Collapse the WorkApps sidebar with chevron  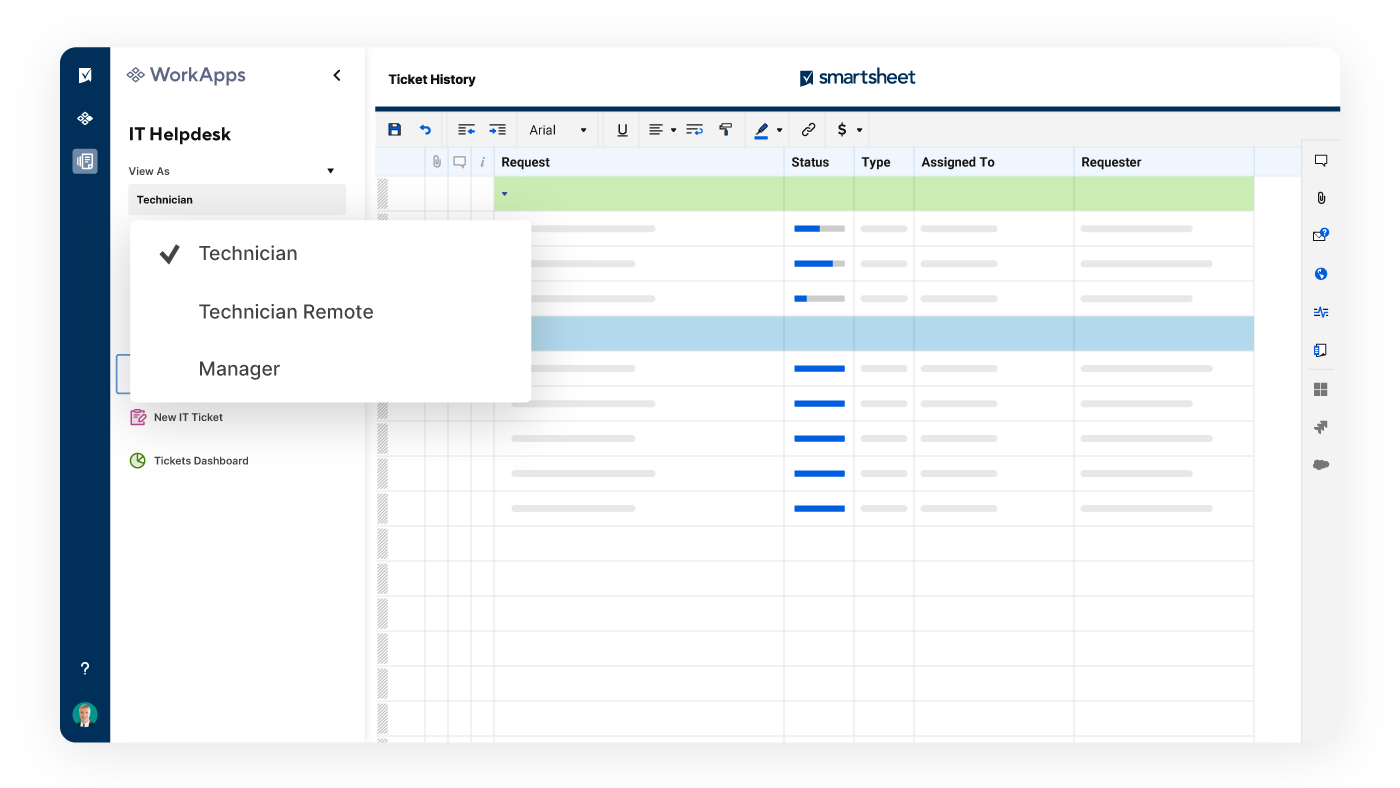coord(337,75)
